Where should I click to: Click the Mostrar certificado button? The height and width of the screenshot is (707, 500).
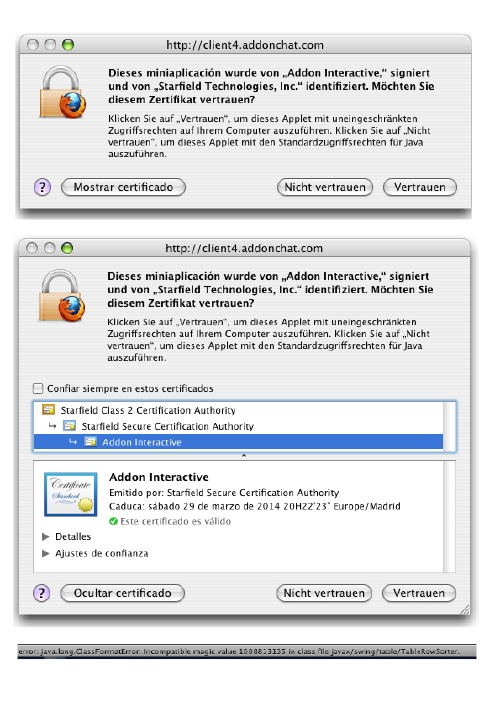point(123,187)
